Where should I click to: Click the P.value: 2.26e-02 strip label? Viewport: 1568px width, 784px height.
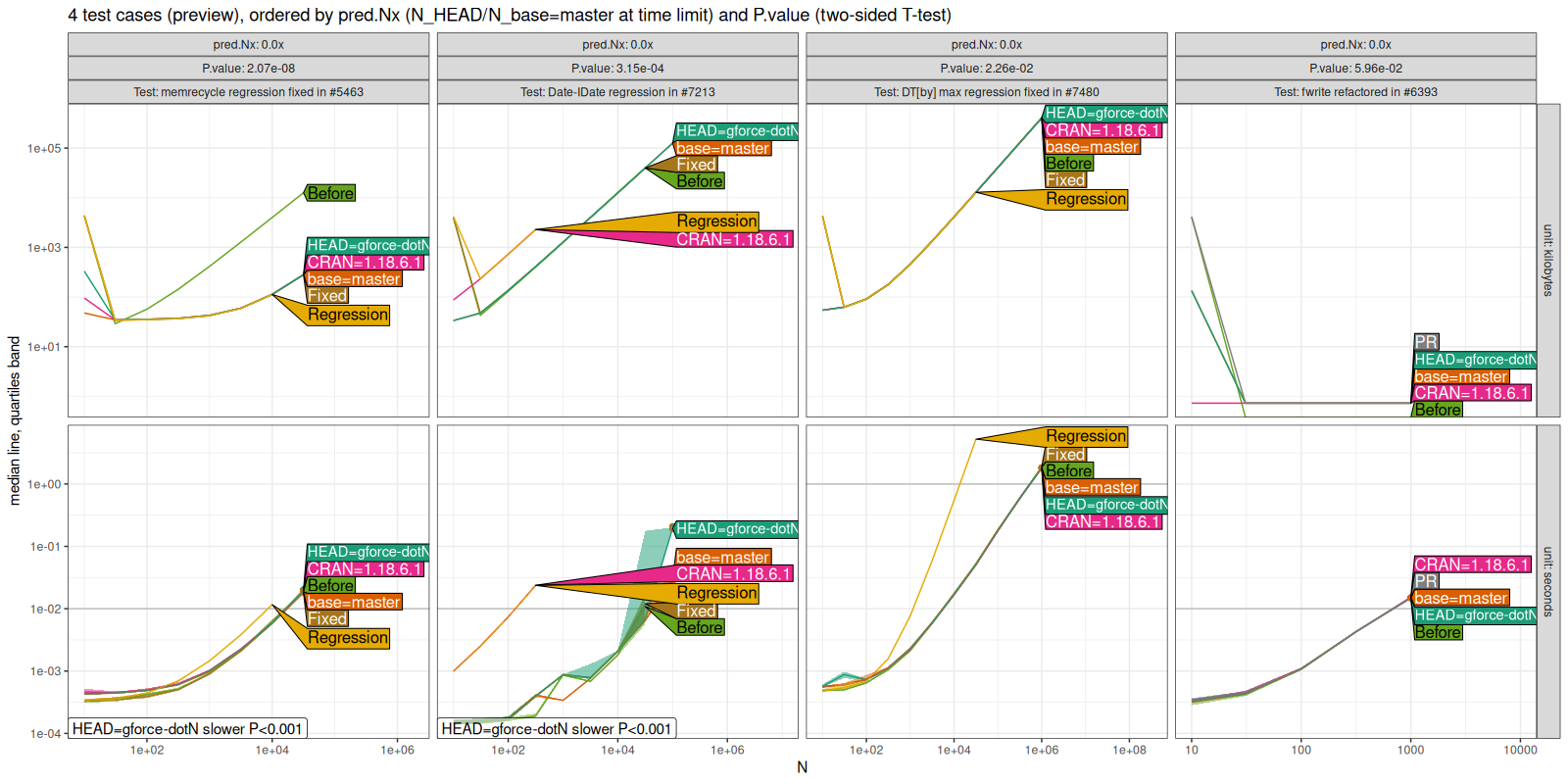987,69
